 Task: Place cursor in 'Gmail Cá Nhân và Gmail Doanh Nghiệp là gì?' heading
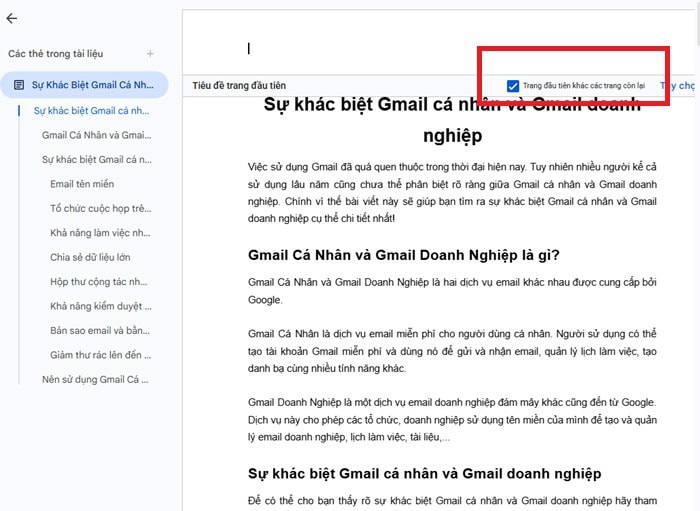click(x=403, y=255)
